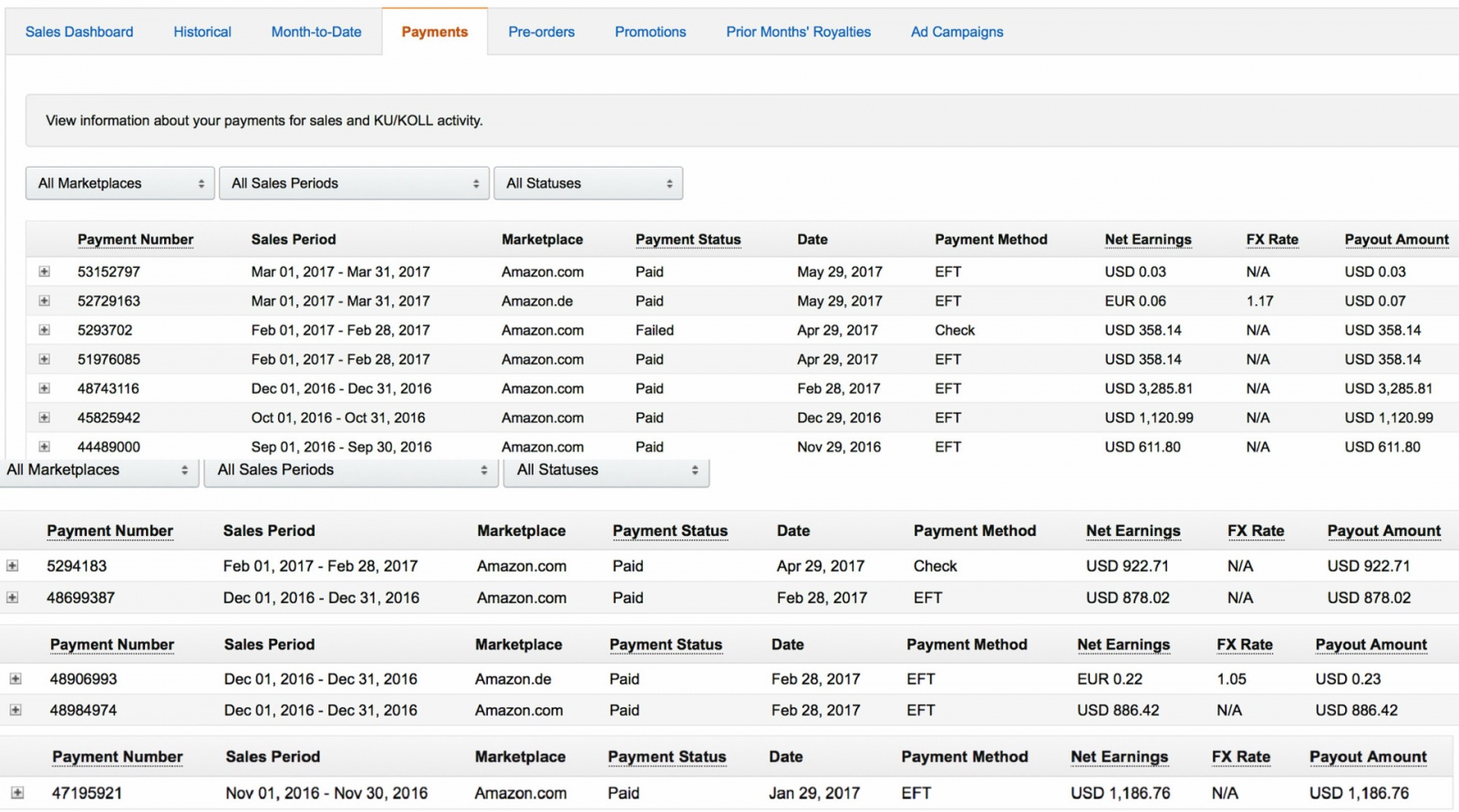The height and width of the screenshot is (812, 1459).
Task: Open All Sales Periods dropdown heading the 53152797 table
Action: pos(355,183)
